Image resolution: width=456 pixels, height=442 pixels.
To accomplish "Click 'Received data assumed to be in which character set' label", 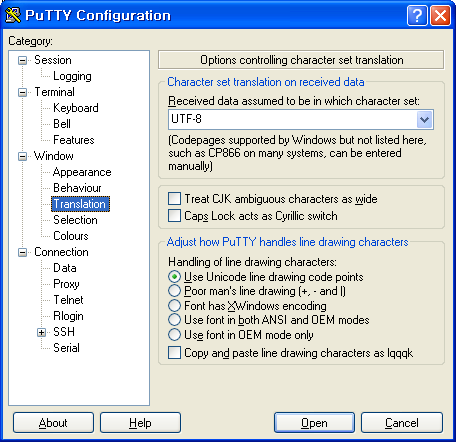I will 294,101.
